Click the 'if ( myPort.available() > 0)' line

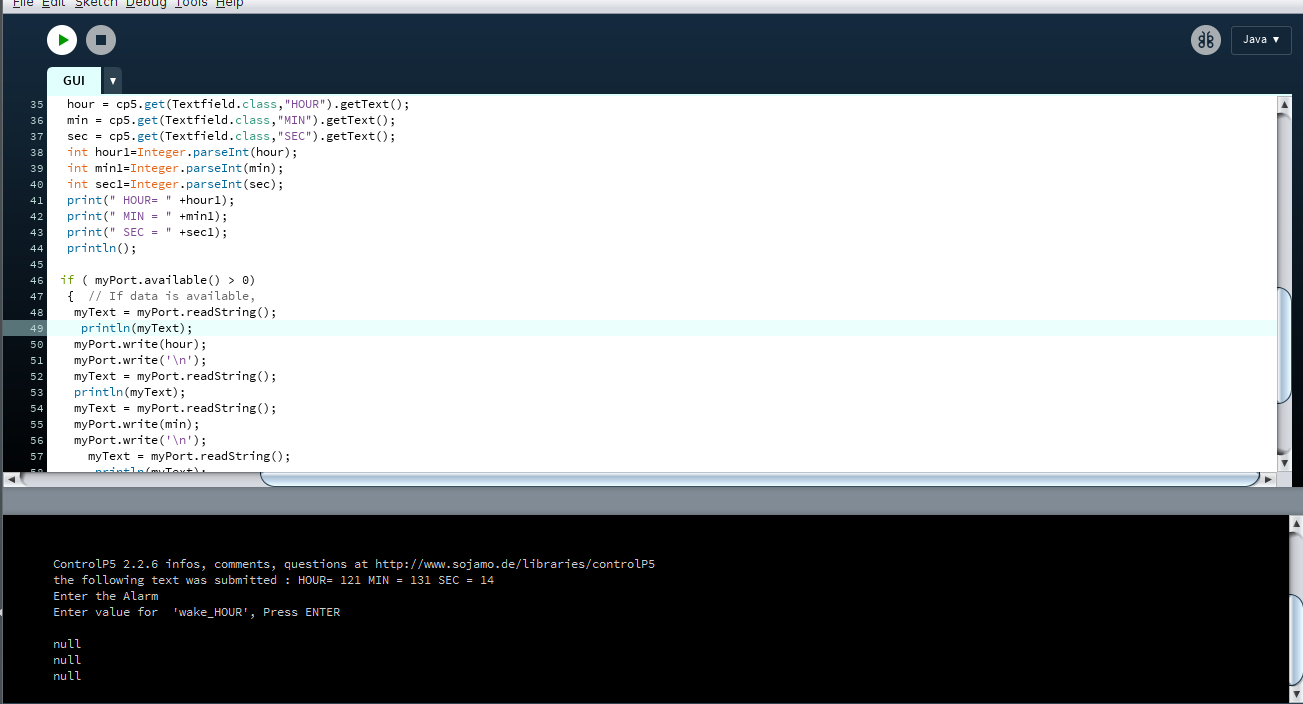(157, 280)
